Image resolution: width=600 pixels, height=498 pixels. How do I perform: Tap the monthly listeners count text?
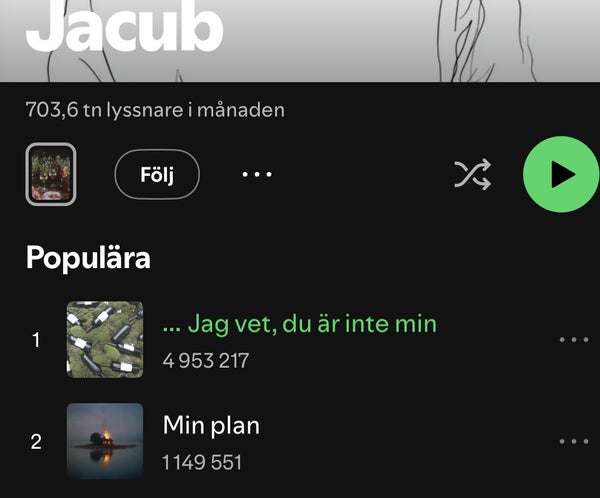[155, 110]
